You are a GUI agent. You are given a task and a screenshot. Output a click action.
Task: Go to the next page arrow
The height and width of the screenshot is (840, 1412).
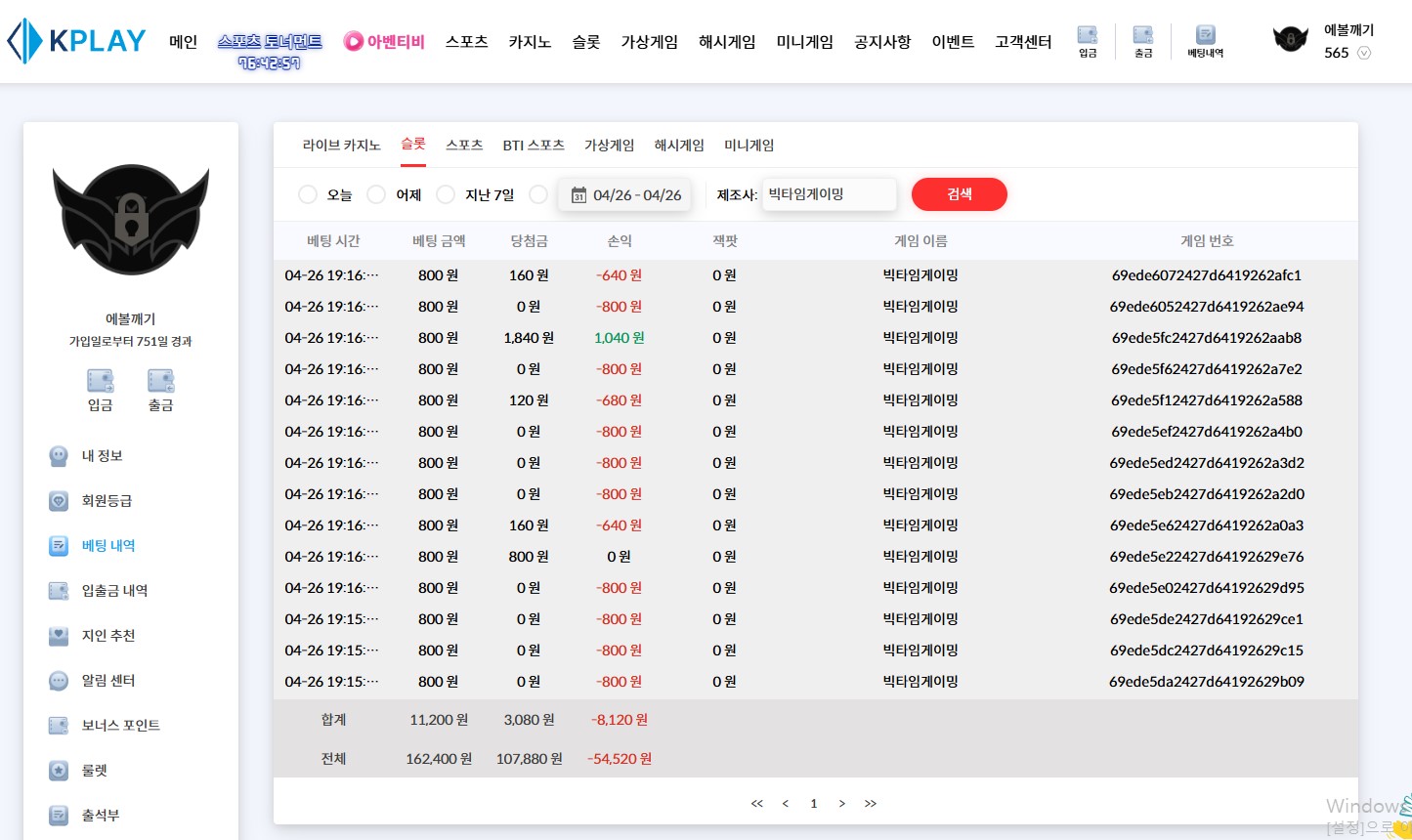point(841,804)
